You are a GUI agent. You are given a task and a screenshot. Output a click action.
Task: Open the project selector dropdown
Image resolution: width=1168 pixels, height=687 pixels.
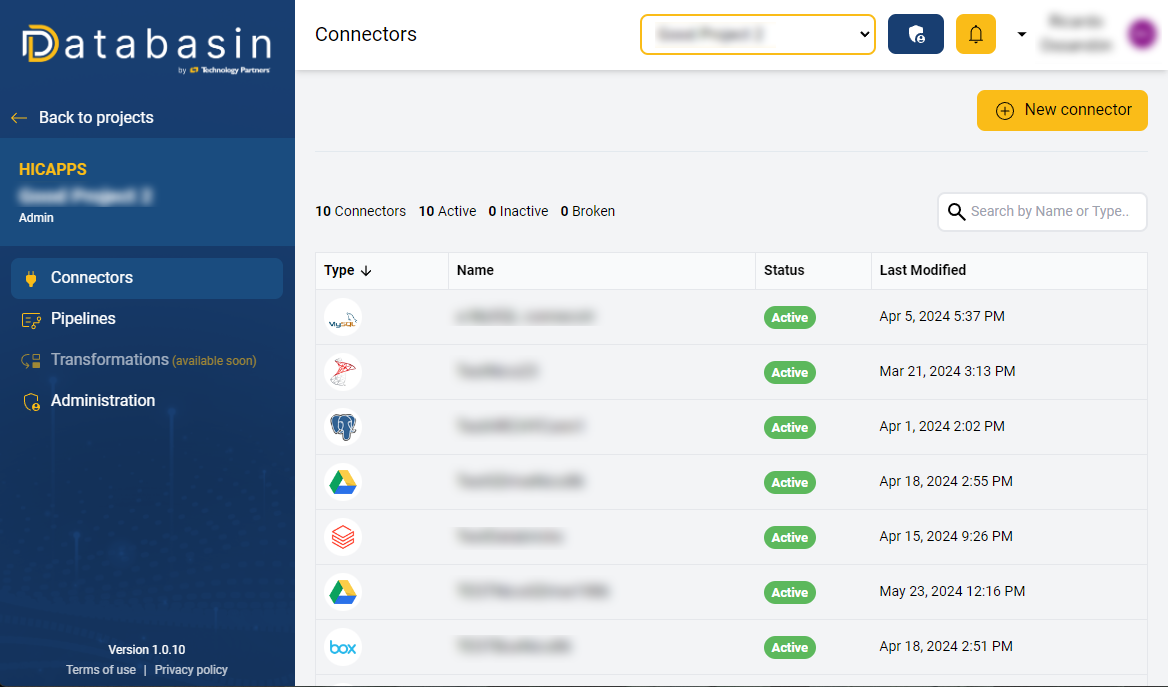coord(757,34)
